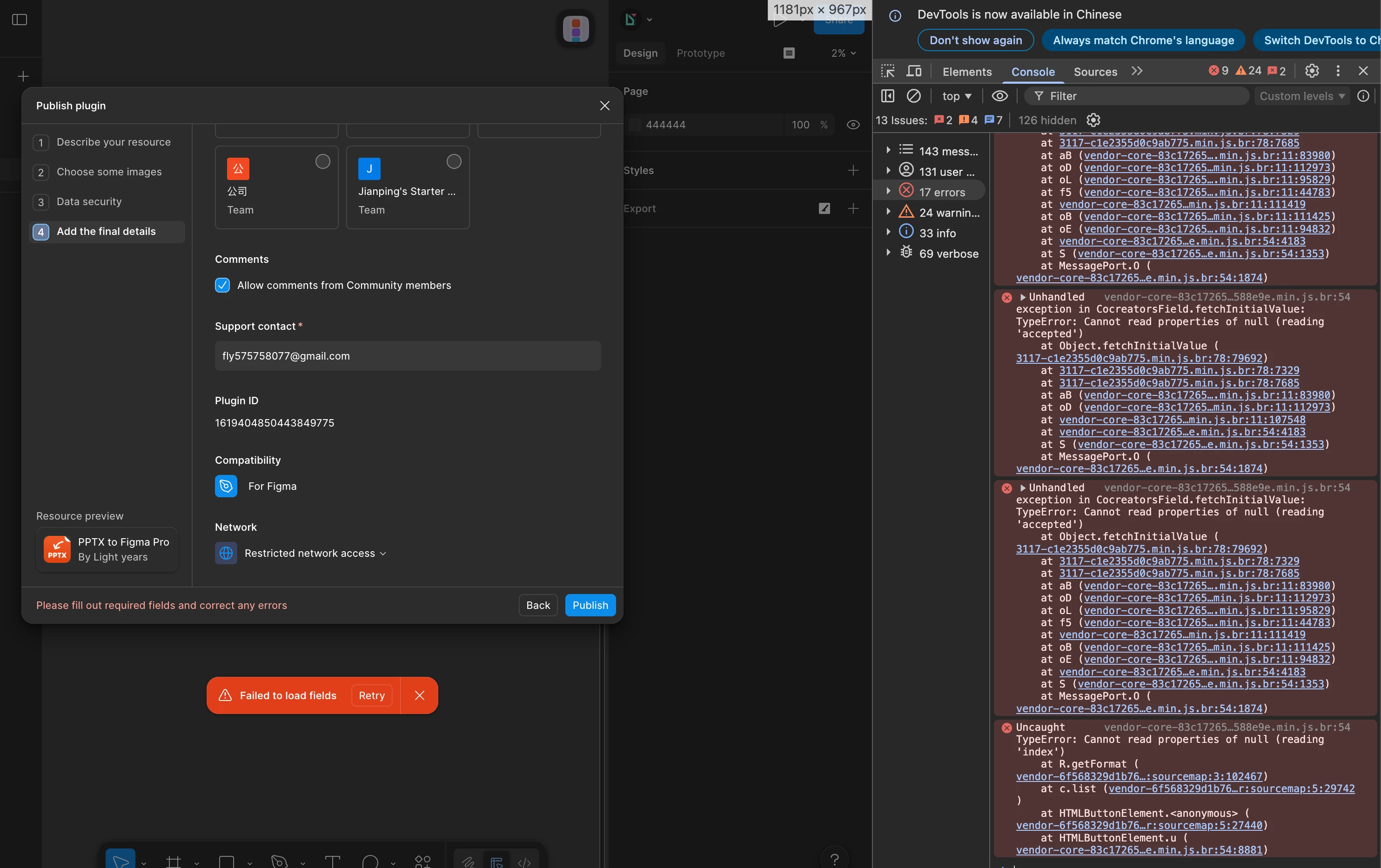Click the 444444 page color swatch
Screen dimensions: 1381x868
pos(635,125)
